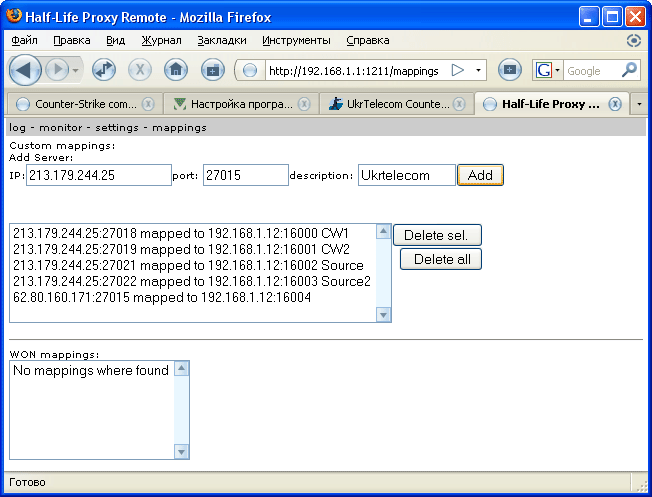Close the Half-Life Proxy tab
Image resolution: width=652 pixels, height=497 pixels.
pyautogui.click(x=615, y=104)
